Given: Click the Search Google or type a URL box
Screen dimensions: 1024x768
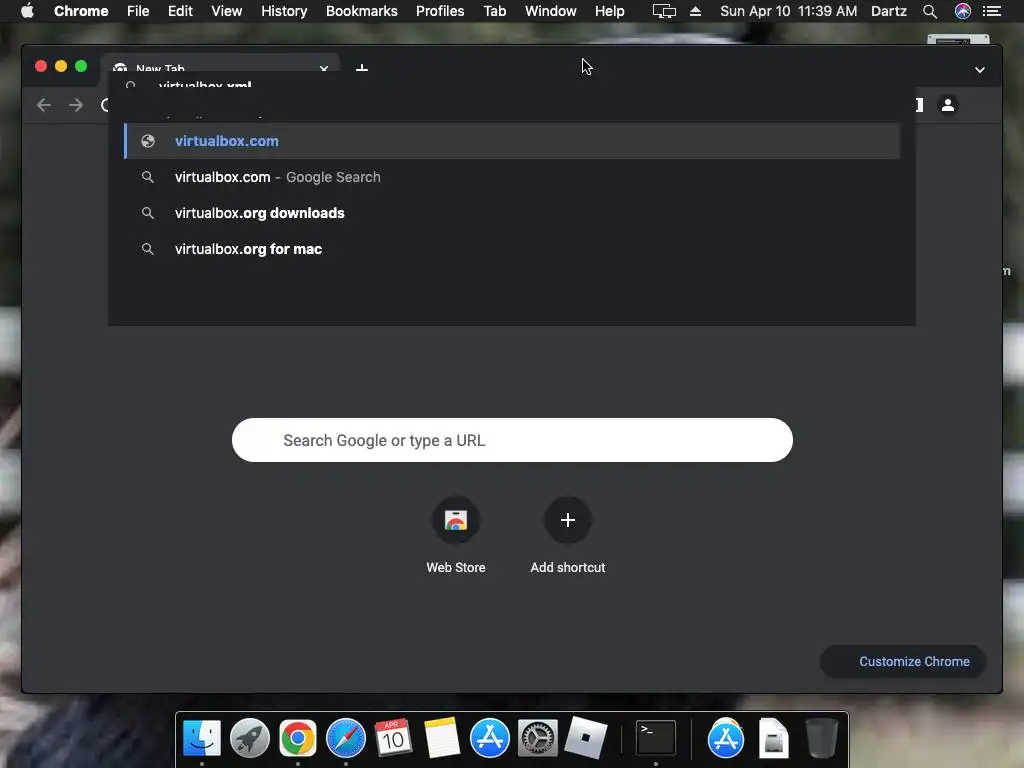Looking at the screenshot, I should (x=512, y=440).
